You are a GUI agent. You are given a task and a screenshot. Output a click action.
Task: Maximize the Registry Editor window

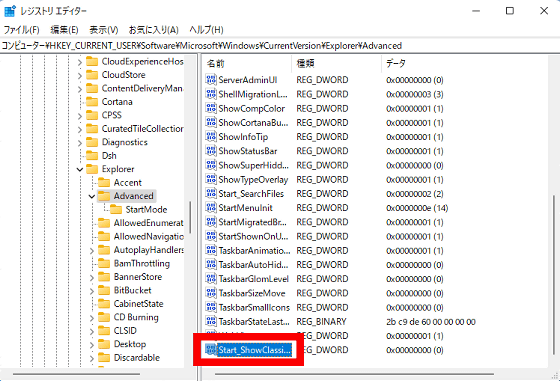pos(510,11)
